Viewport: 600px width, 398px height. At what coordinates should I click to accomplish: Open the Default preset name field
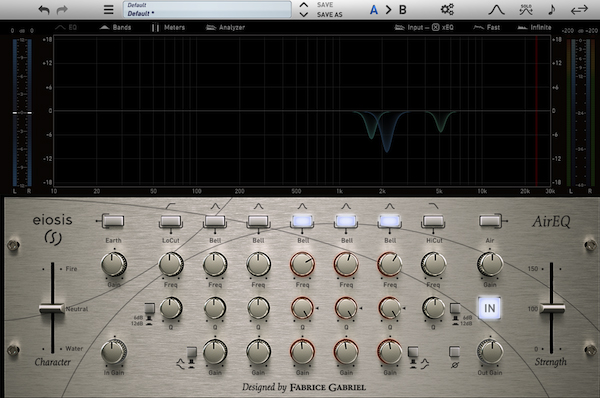pos(207,10)
